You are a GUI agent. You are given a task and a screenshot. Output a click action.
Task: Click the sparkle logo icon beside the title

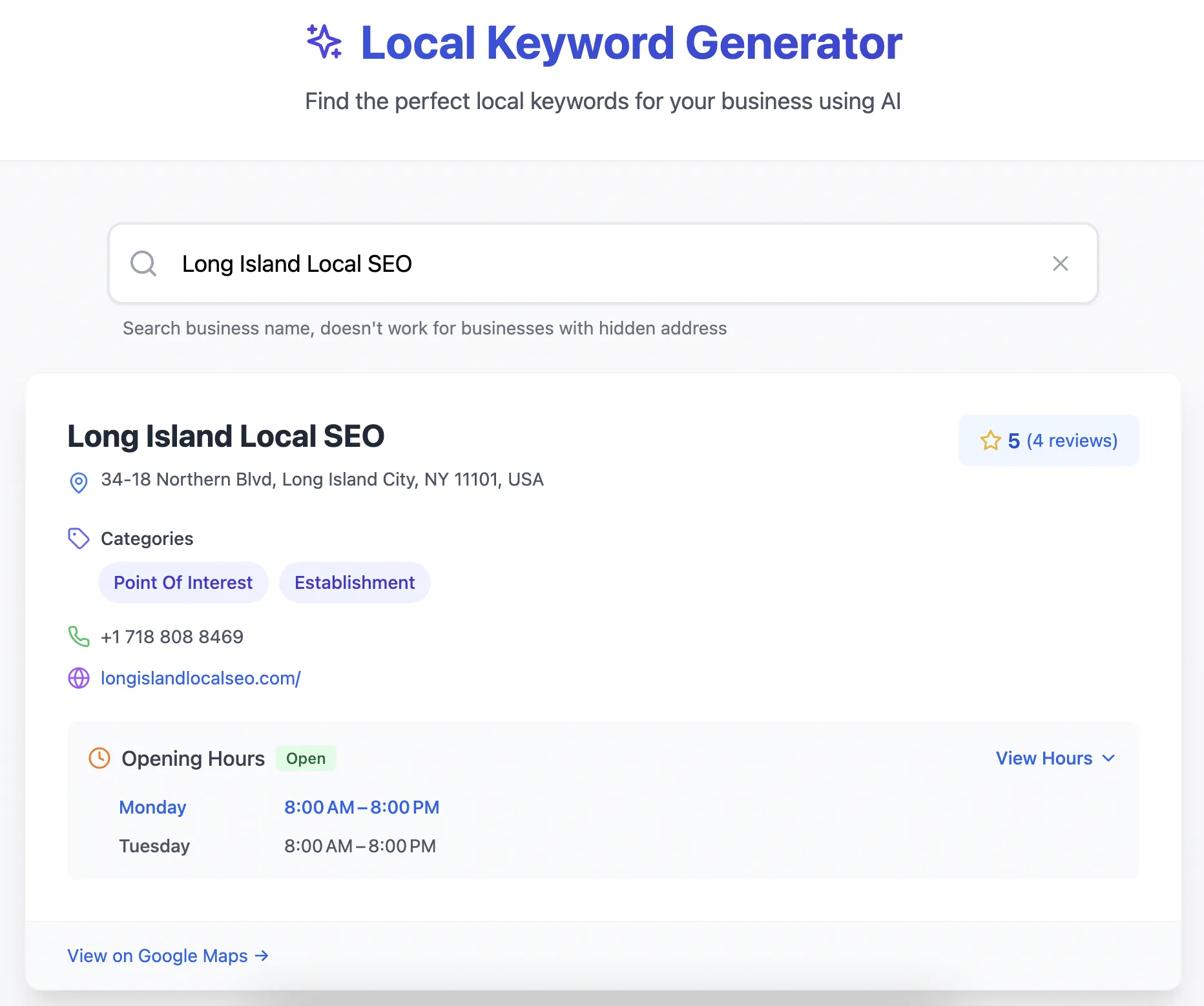tap(324, 42)
